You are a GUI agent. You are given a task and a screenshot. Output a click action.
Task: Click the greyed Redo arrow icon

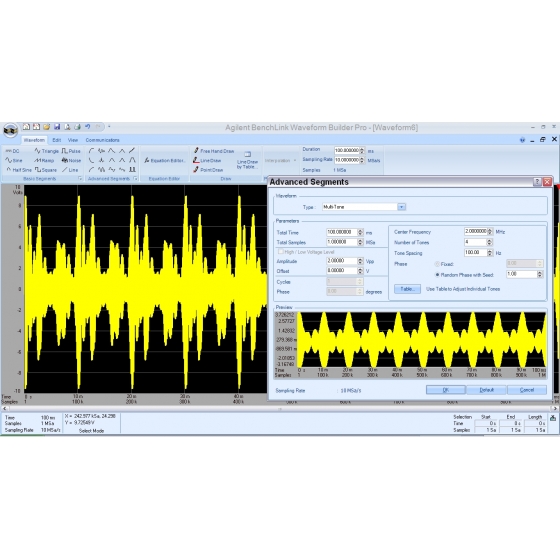98,127
